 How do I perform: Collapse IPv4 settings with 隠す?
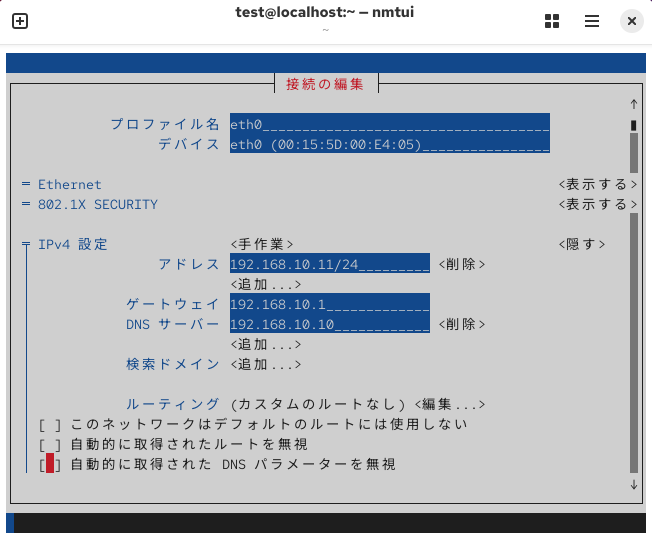coord(581,244)
